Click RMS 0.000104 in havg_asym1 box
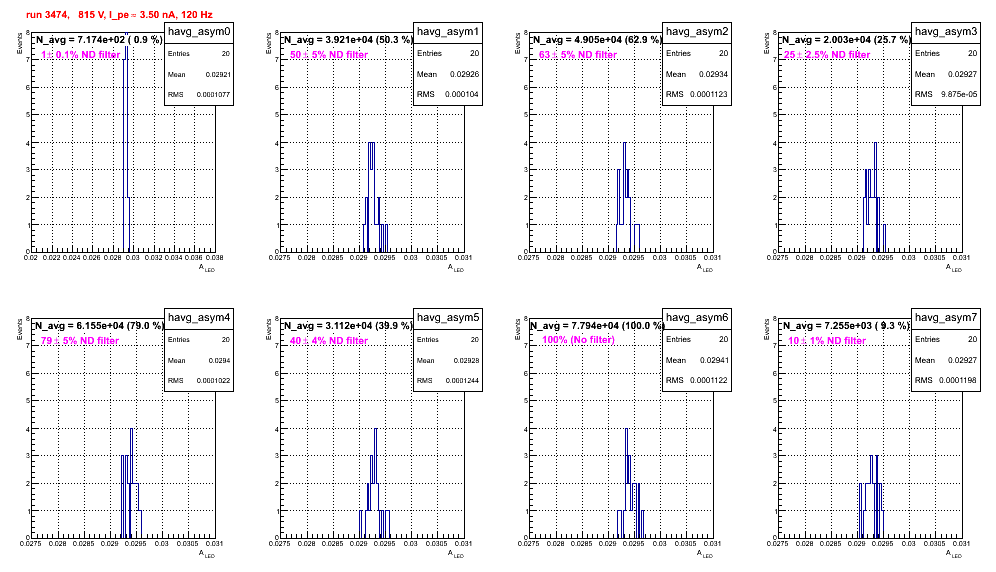Image resolution: width=996 pixels, height=572 pixels. 448,95
